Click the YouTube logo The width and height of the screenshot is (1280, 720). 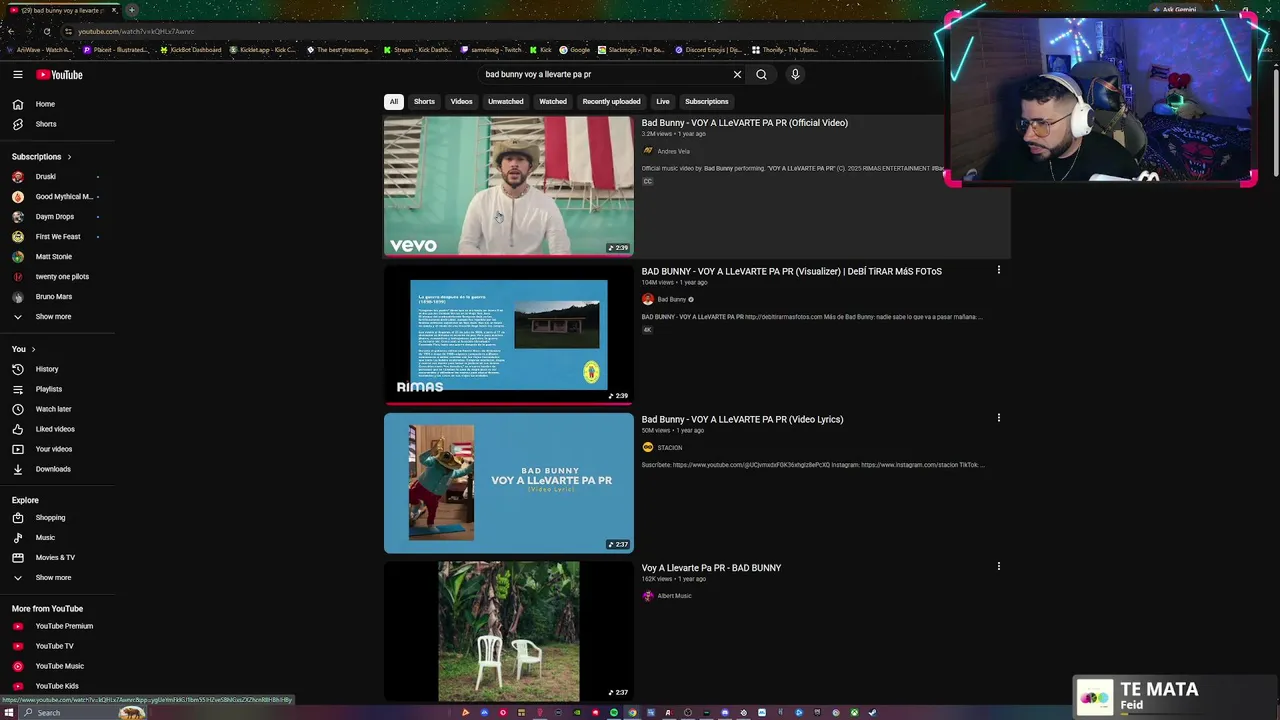point(60,75)
